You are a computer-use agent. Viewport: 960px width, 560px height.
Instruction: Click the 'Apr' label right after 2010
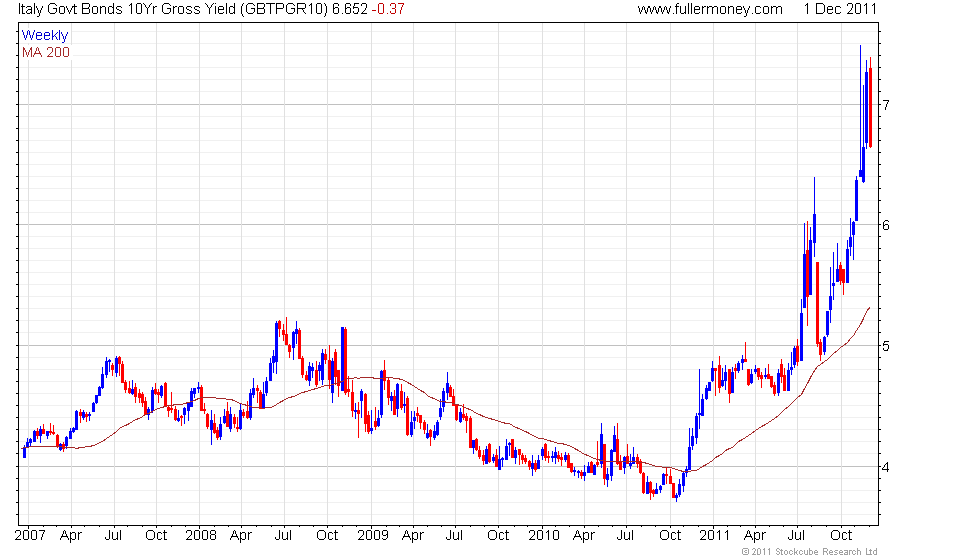tap(584, 536)
